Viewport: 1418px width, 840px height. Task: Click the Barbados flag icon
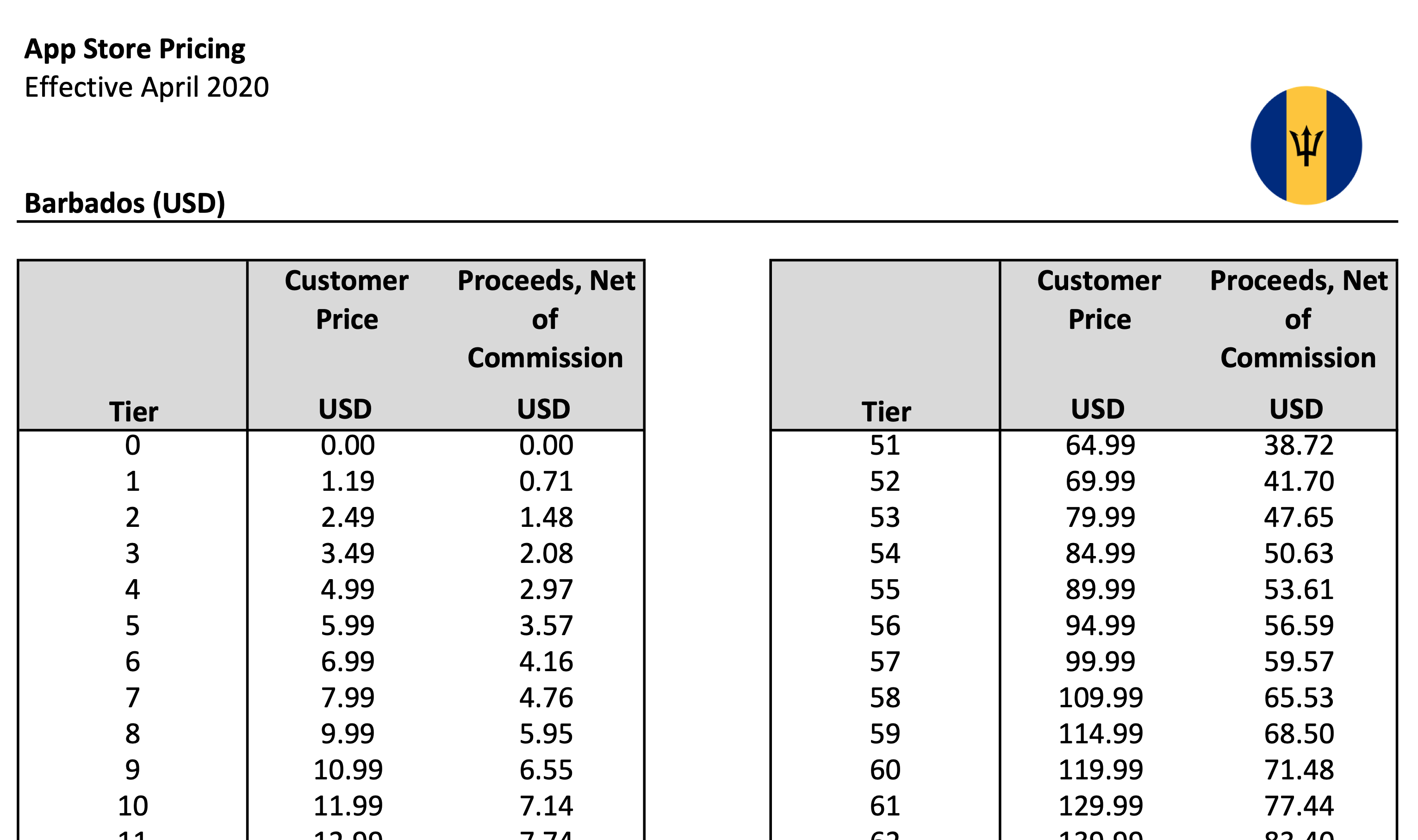1305,145
